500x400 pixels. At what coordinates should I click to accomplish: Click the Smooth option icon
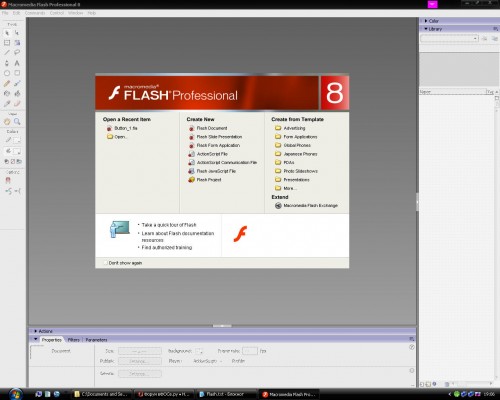coord(9,191)
